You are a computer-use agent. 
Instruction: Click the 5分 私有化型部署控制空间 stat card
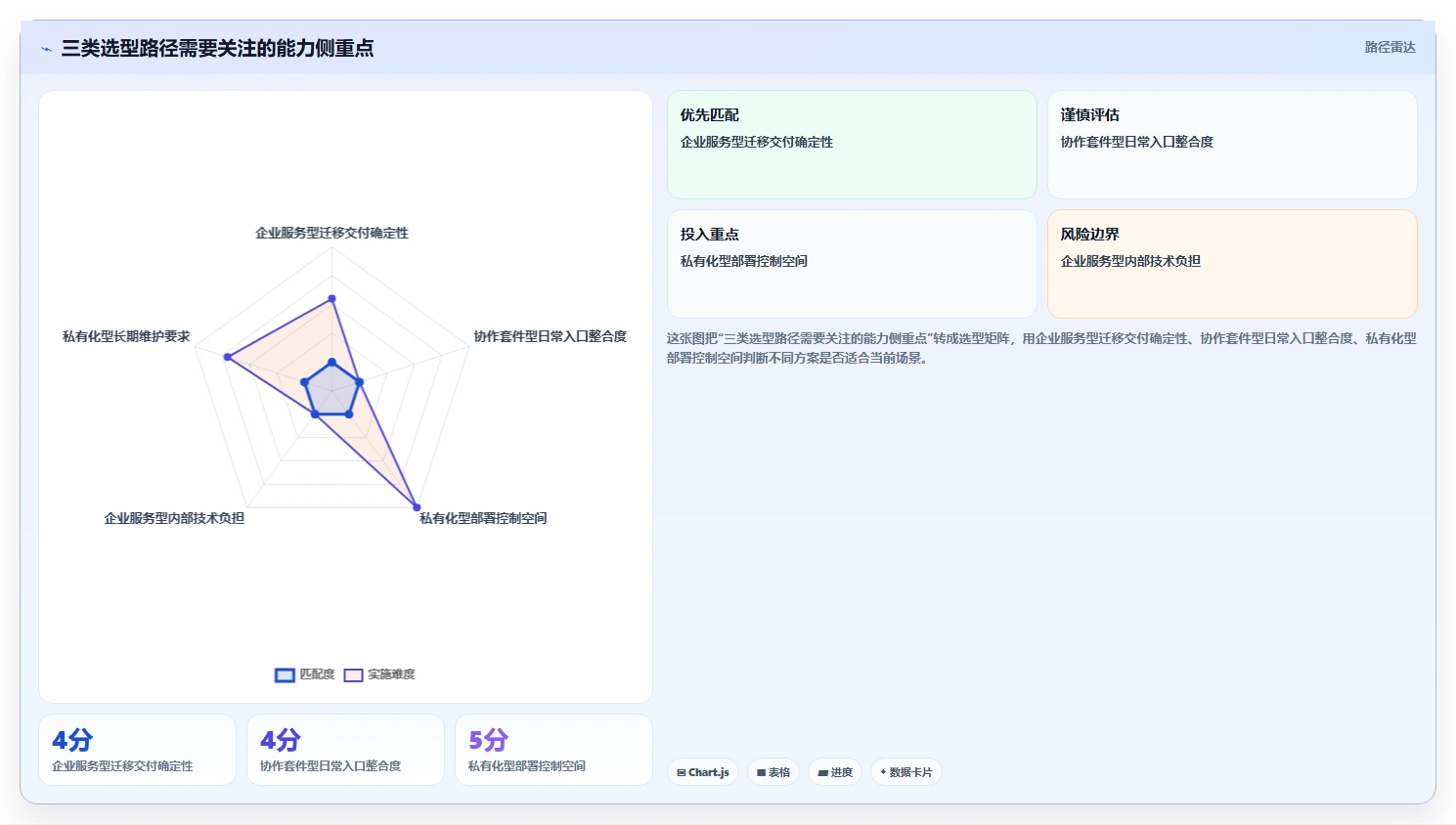point(553,750)
